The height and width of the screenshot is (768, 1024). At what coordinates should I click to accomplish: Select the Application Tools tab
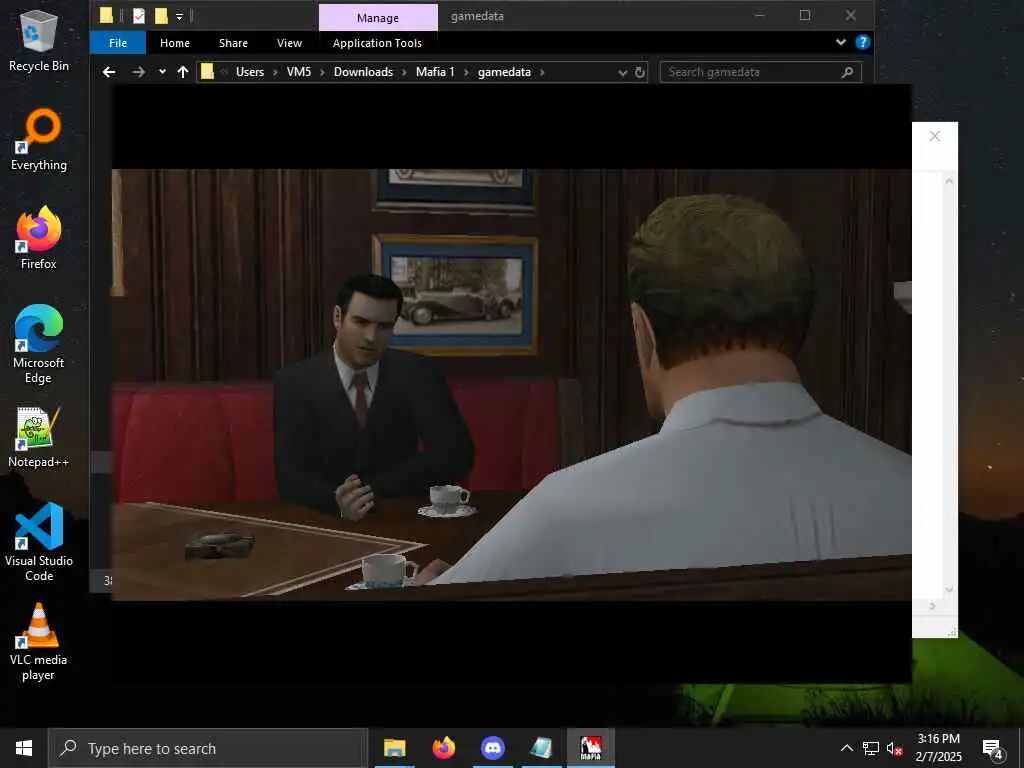pyautogui.click(x=377, y=43)
